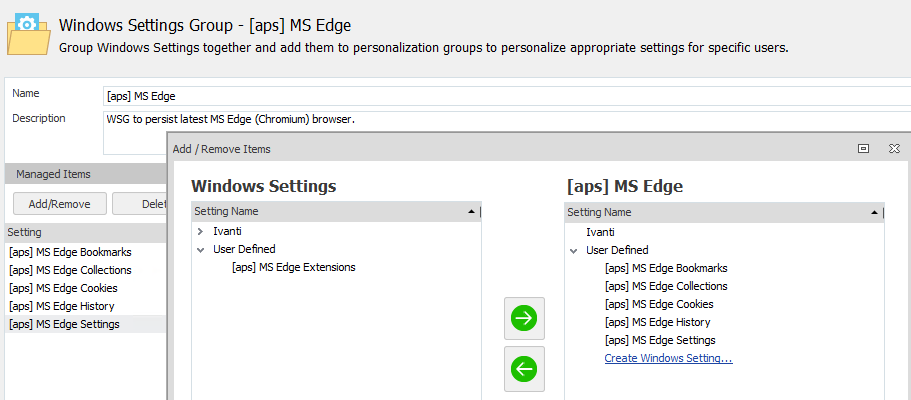
Task: Collapse User Defined in Windows Settings tree
Action: (x=200, y=249)
